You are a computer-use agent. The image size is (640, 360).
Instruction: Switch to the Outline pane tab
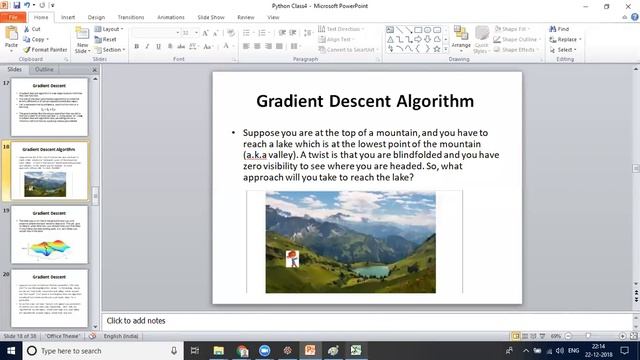(x=44, y=69)
